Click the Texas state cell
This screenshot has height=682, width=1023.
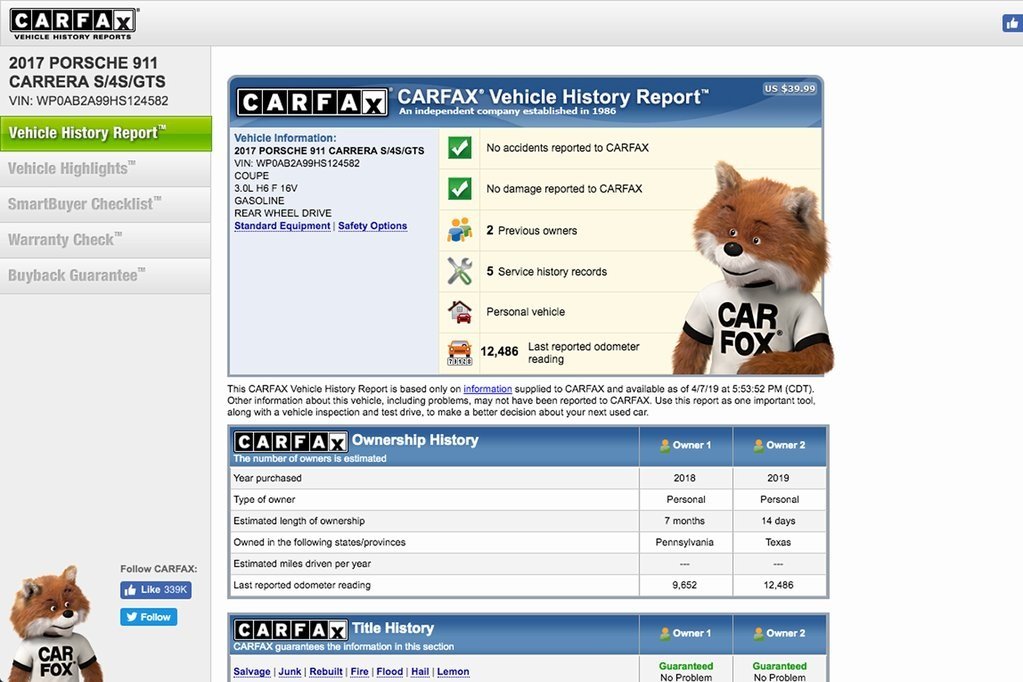(x=778, y=542)
